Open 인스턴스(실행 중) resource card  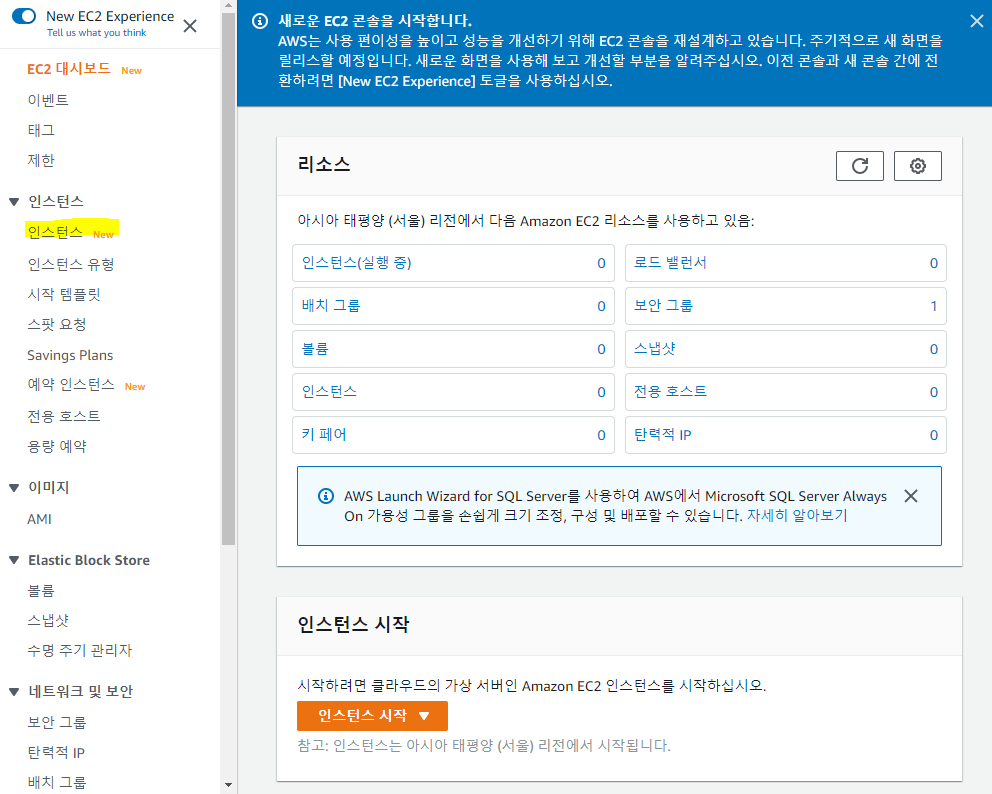pyautogui.click(x=454, y=263)
